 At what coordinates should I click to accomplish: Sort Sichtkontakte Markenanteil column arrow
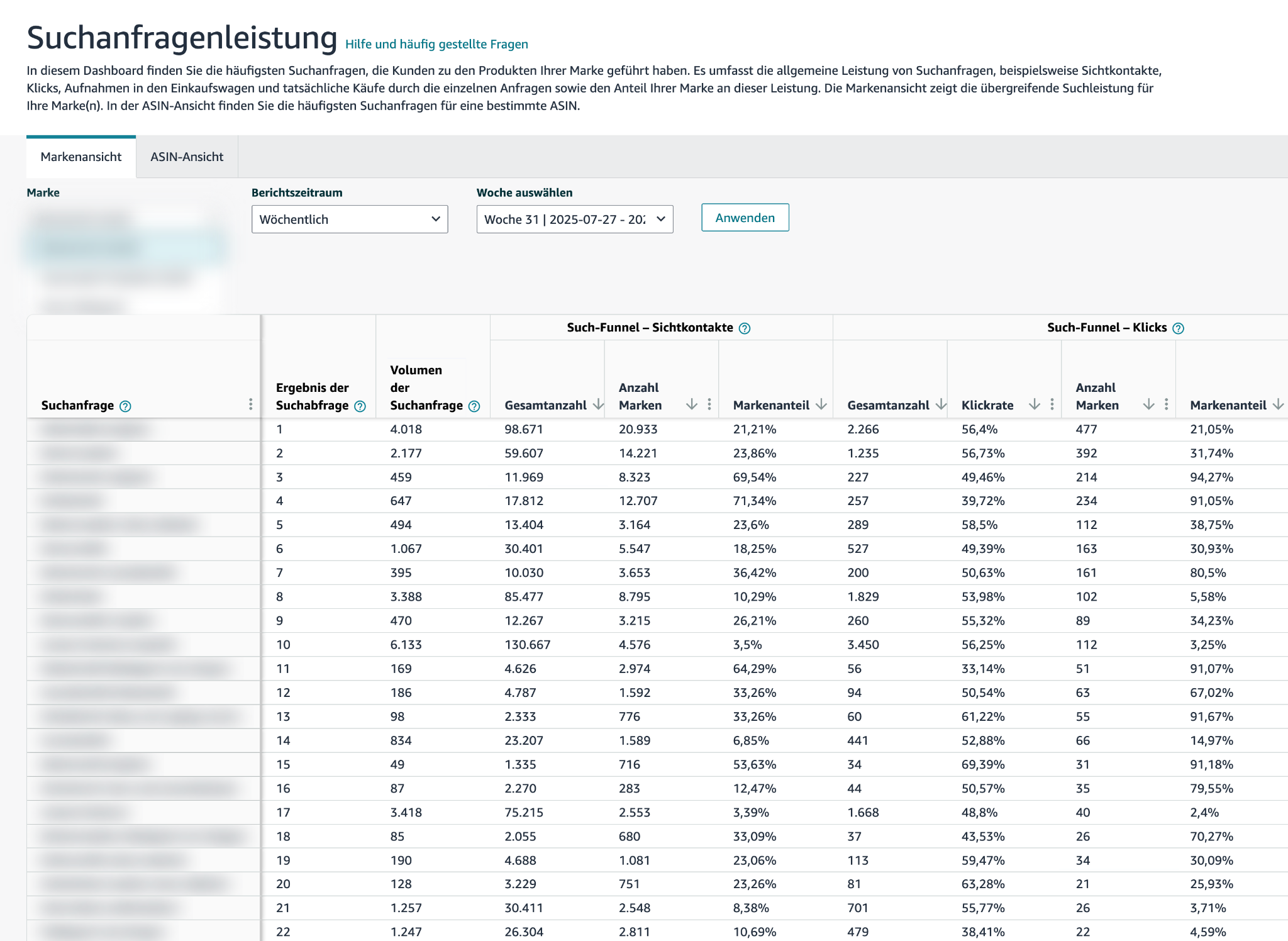pyautogui.click(x=821, y=404)
